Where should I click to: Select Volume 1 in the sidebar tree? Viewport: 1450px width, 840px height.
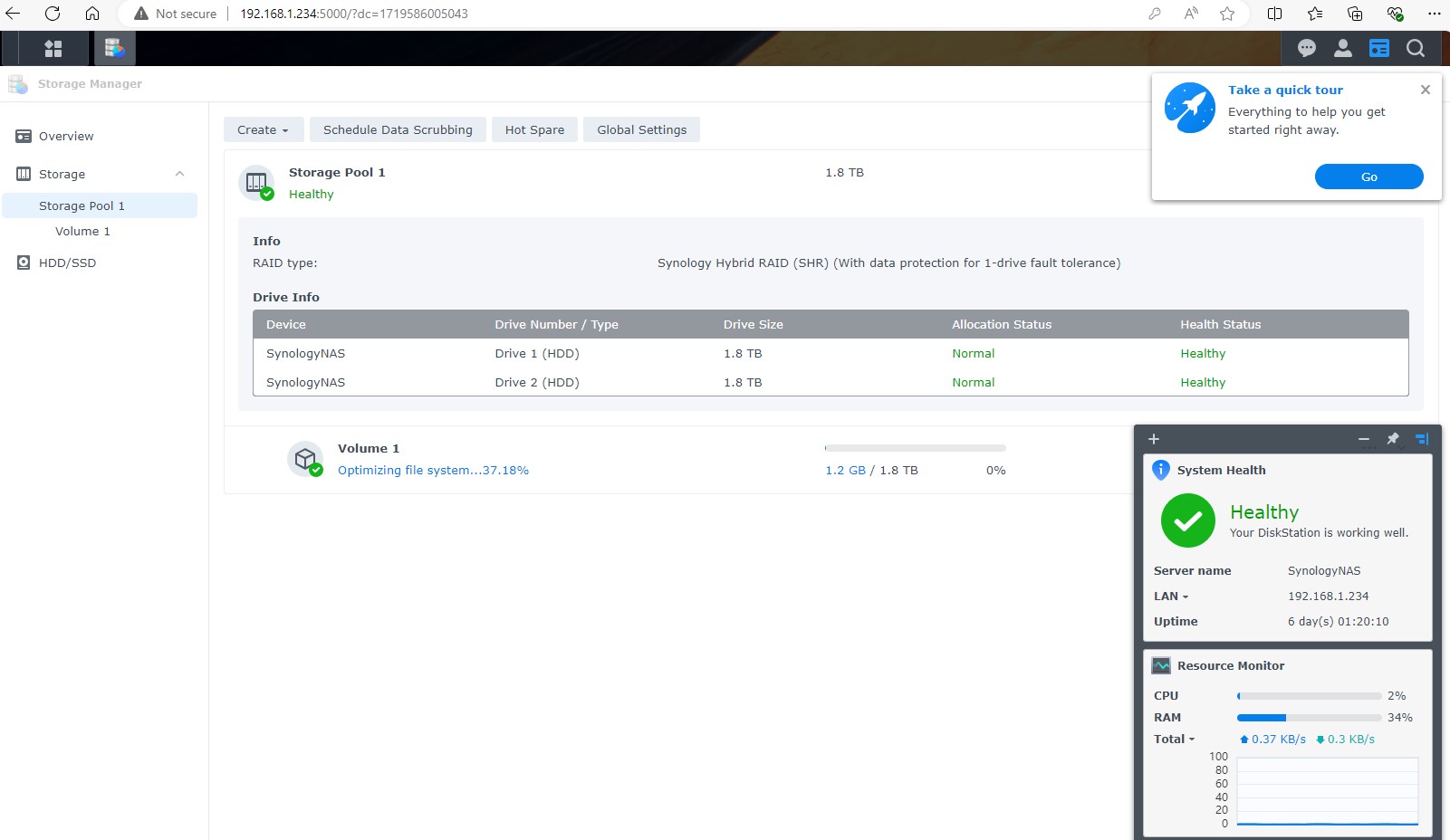(82, 232)
